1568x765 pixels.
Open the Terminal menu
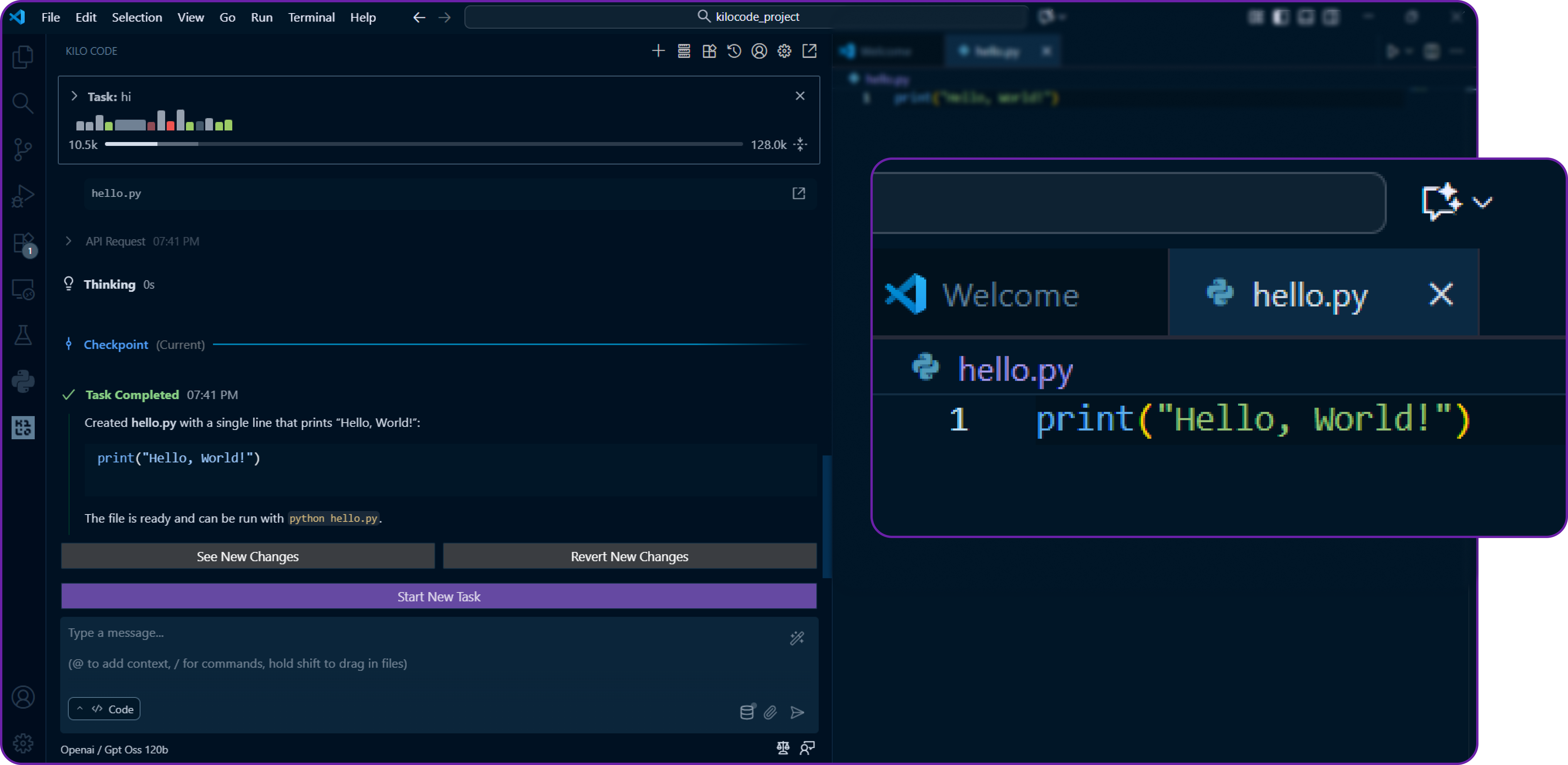click(311, 17)
